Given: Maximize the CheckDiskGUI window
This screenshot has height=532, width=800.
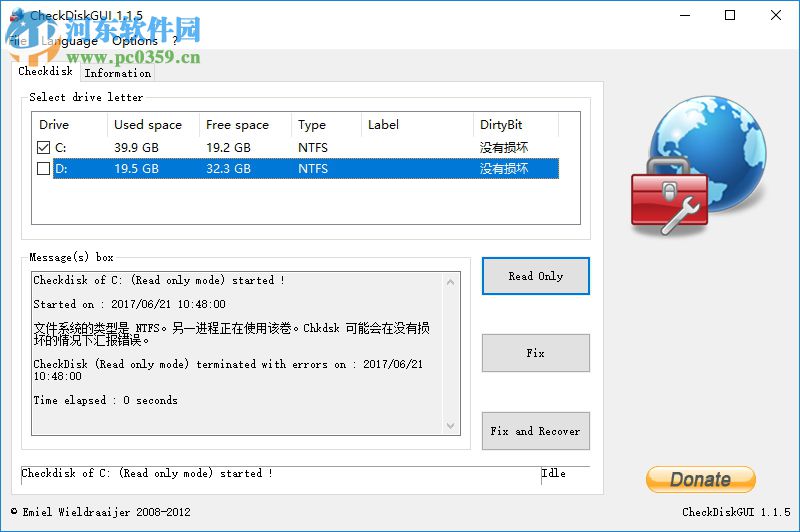Looking at the screenshot, I should [x=730, y=15].
